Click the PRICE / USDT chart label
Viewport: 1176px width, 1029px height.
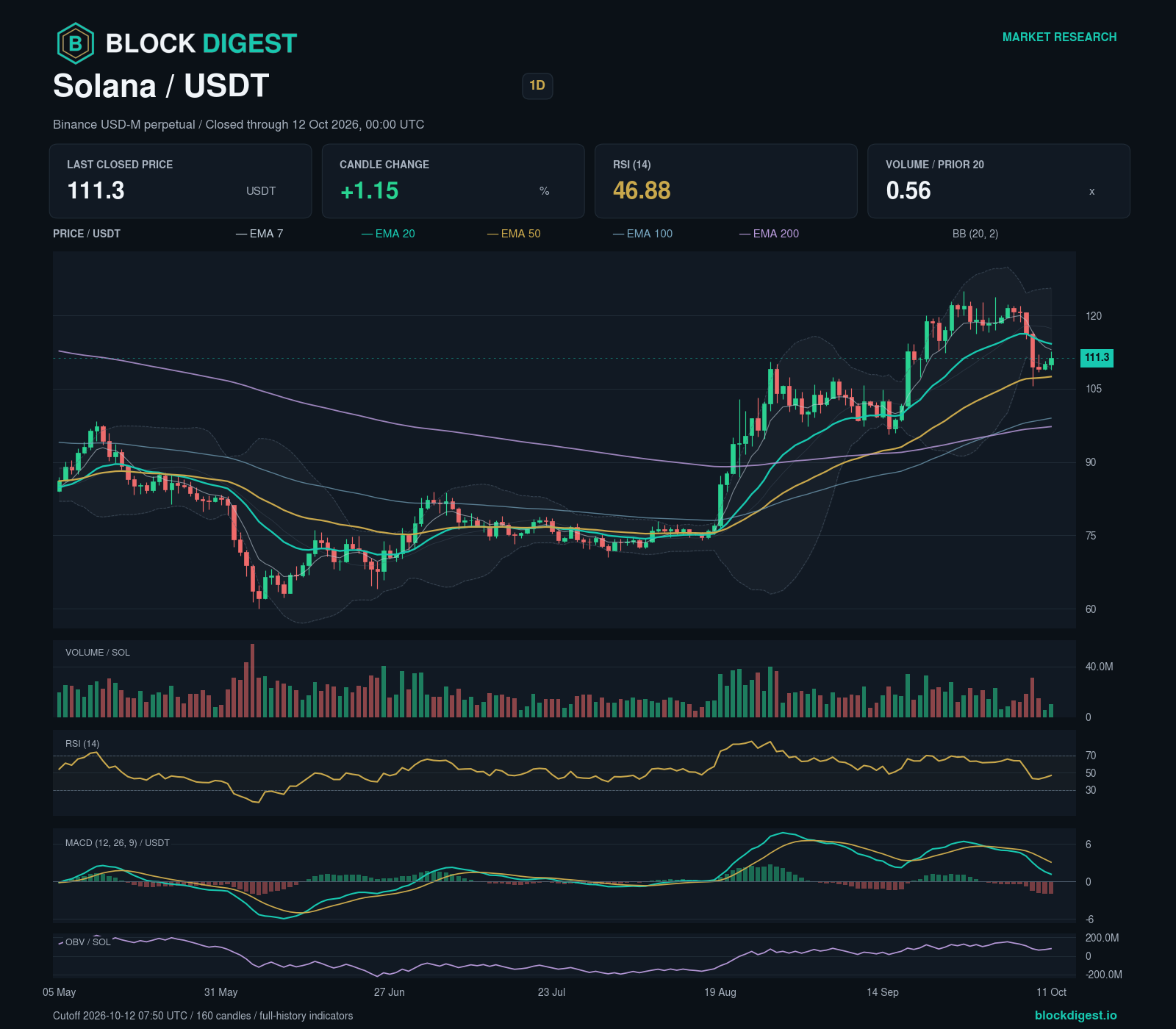[x=87, y=234]
